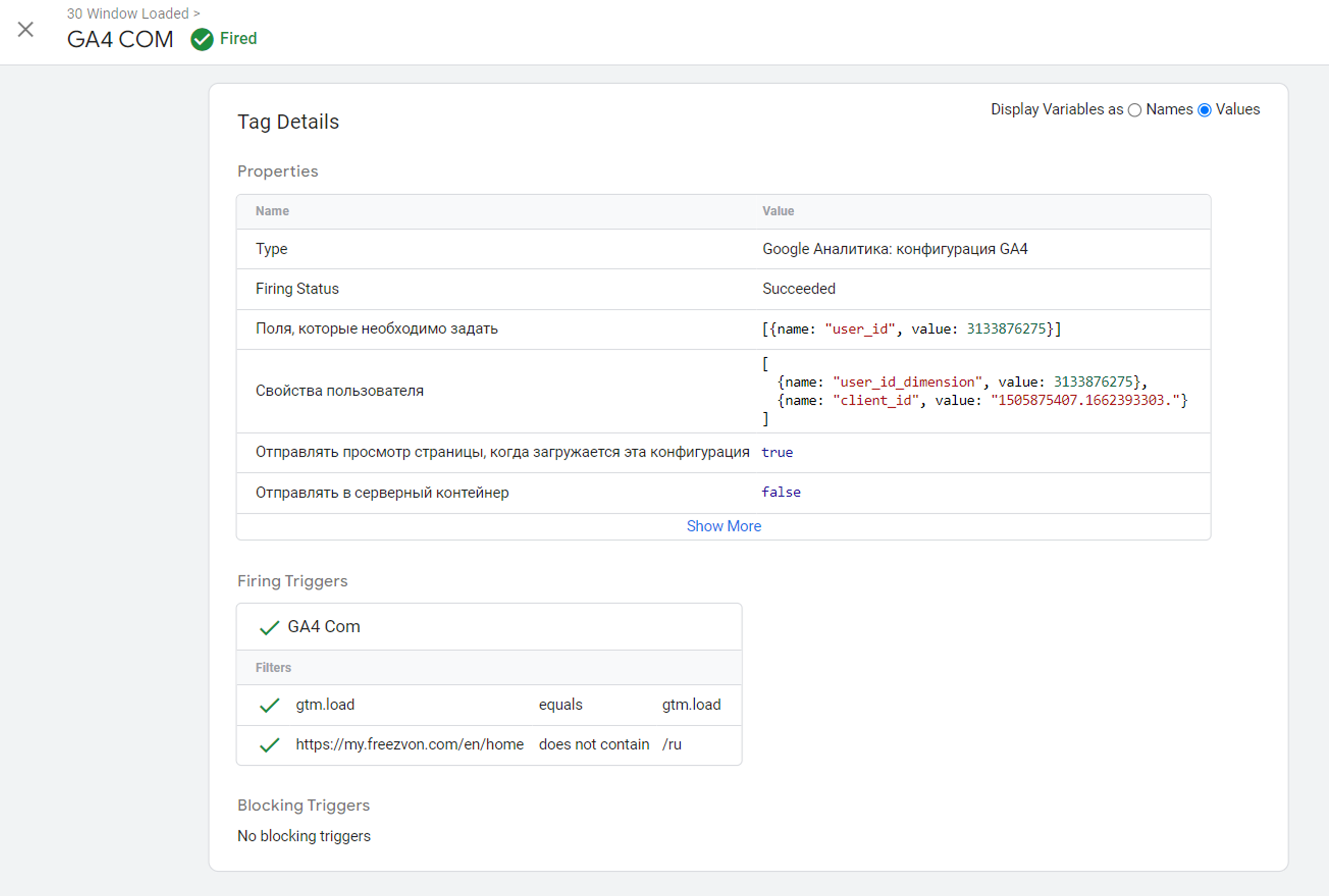Click the 30 Window Loaded breadcrumb
This screenshot has width=1329, height=896.
point(127,13)
